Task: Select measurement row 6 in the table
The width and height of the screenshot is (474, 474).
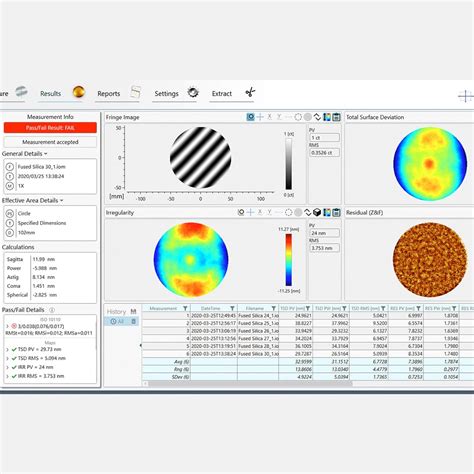Action: (308, 354)
